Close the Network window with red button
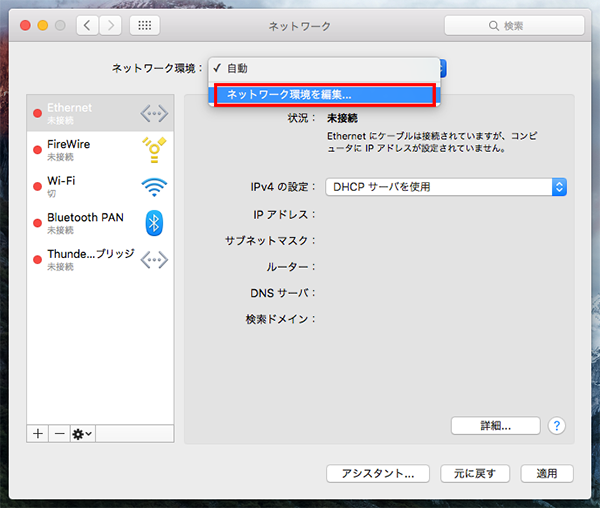Screen dimensions: 600x508 point(25,26)
